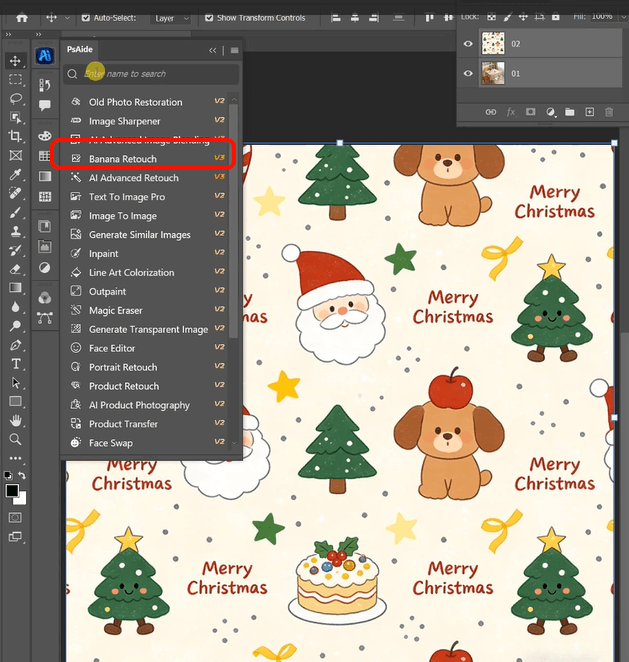629x662 pixels.
Task: Open the PsAide plugin panel icon
Action: 45,55
